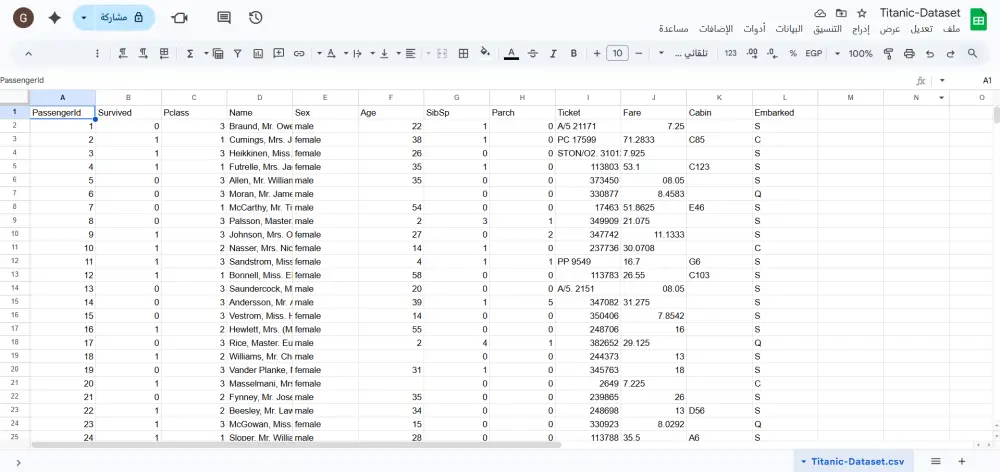Click the sheet direction table icon
1000x472 pixels.
coord(164,54)
